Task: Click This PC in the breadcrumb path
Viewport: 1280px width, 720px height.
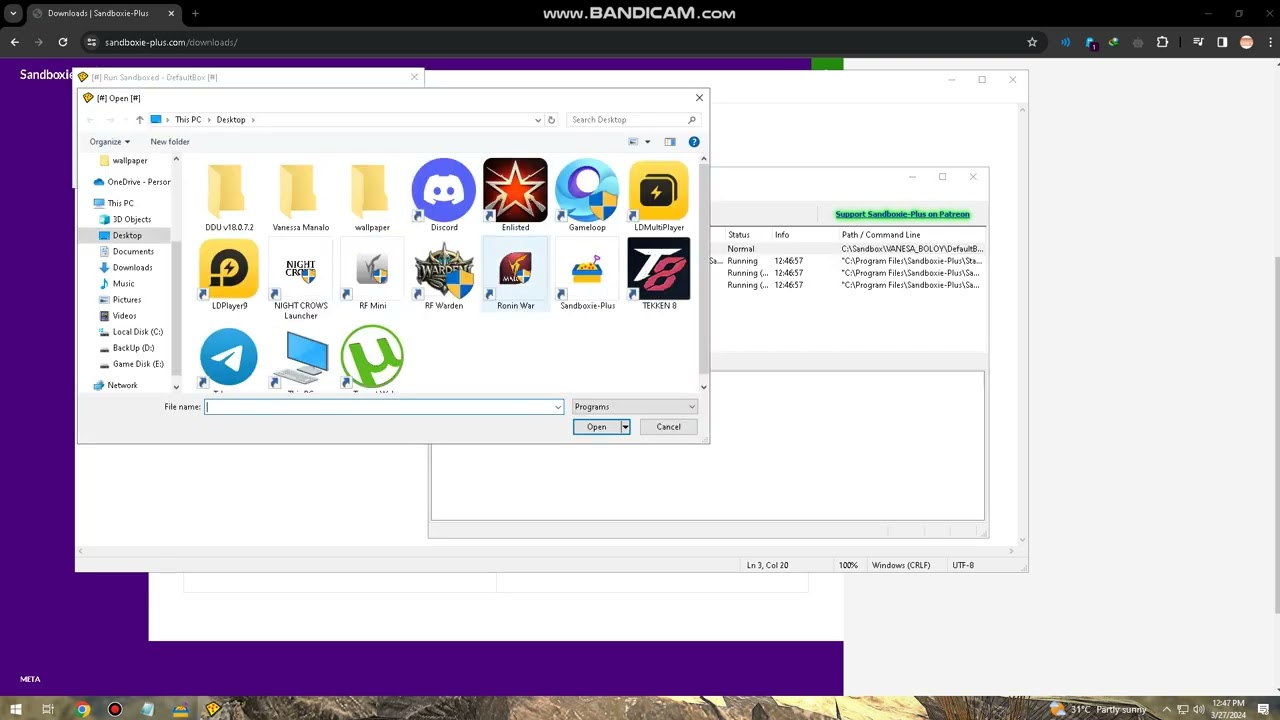Action: (188, 120)
